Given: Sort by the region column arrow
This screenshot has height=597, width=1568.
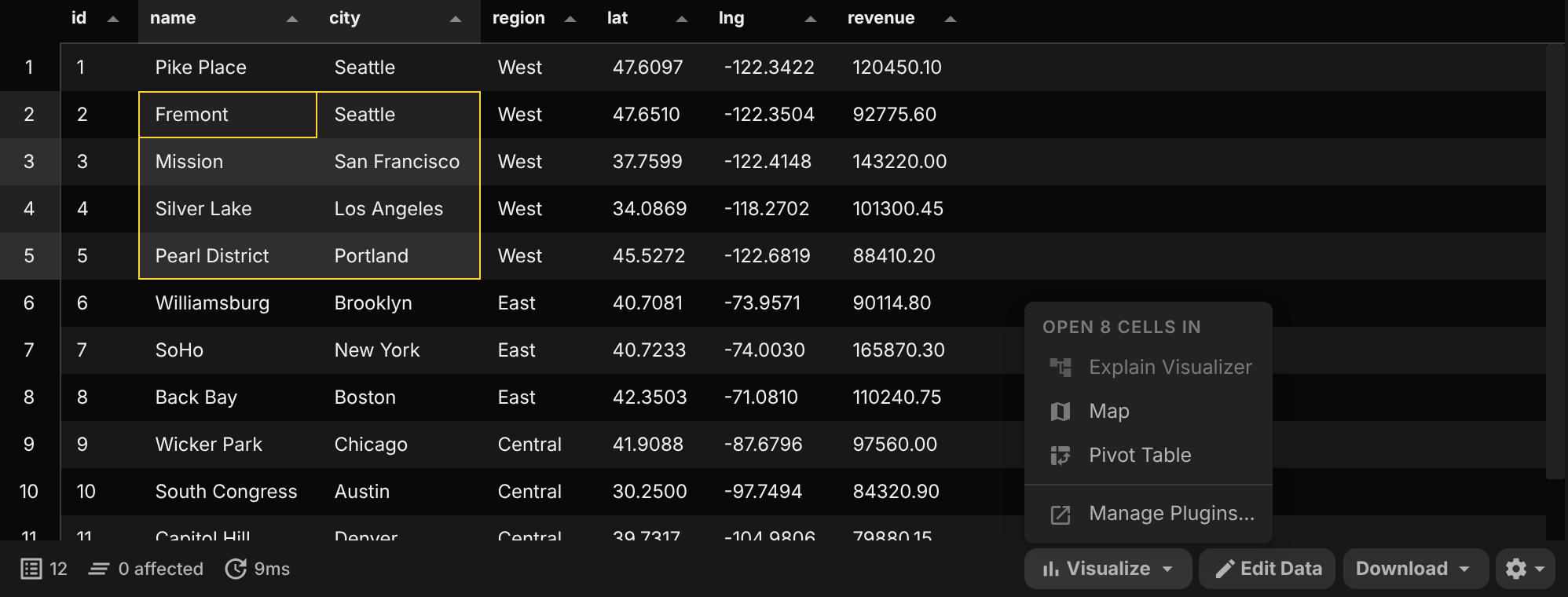Looking at the screenshot, I should (570, 19).
